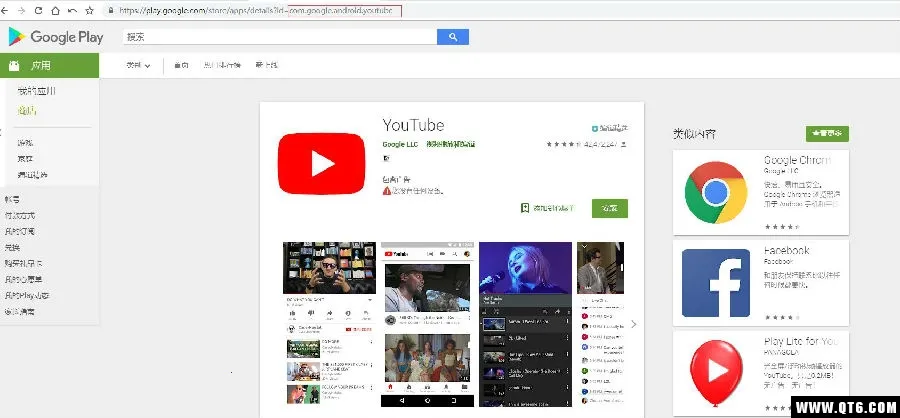
Task: Click the Google Chrome app title text
Action: pos(797,160)
